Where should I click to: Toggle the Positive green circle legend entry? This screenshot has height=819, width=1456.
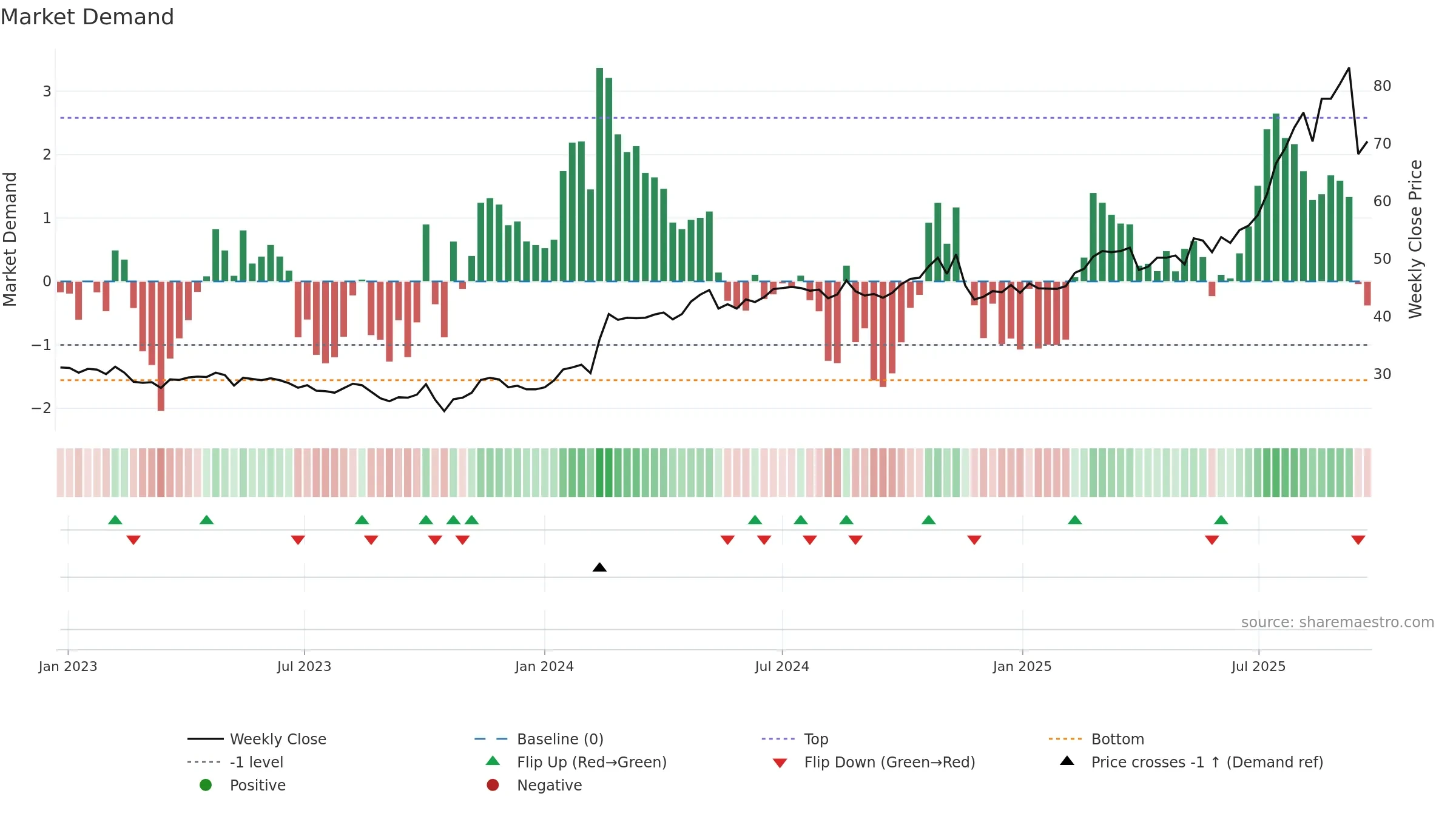[x=243, y=785]
